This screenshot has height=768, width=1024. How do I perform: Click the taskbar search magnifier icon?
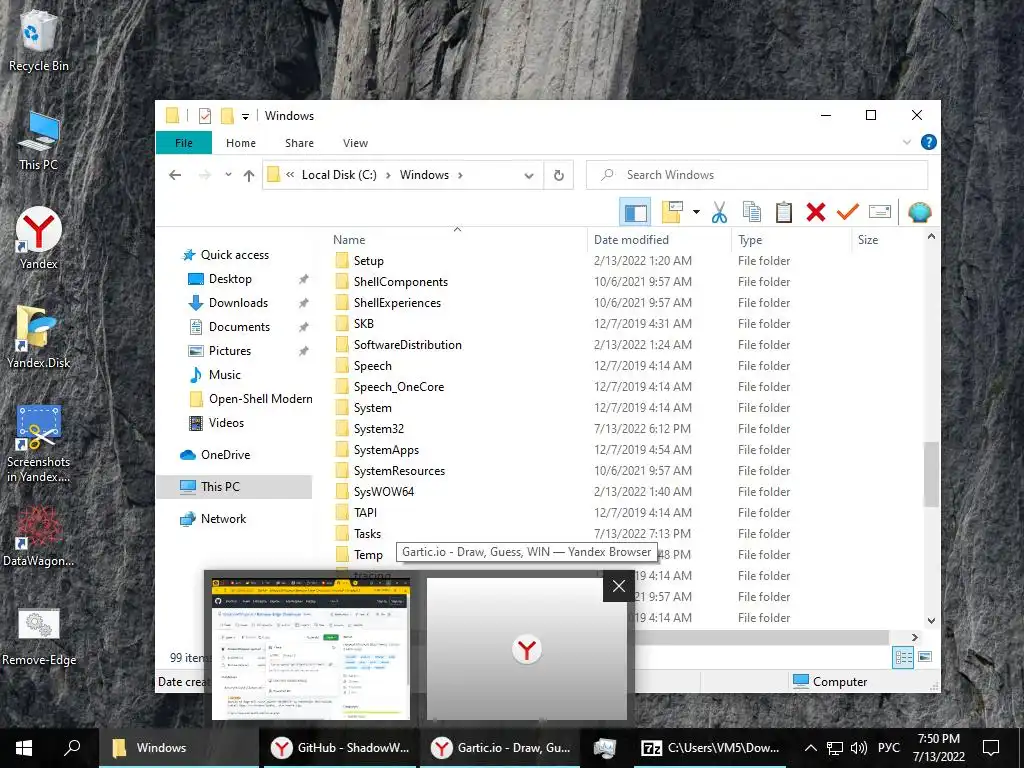[72, 748]
